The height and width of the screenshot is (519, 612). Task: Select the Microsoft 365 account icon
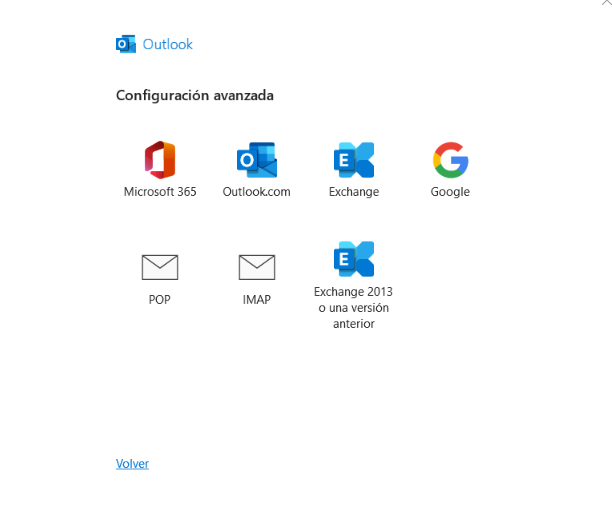point(160,160)
